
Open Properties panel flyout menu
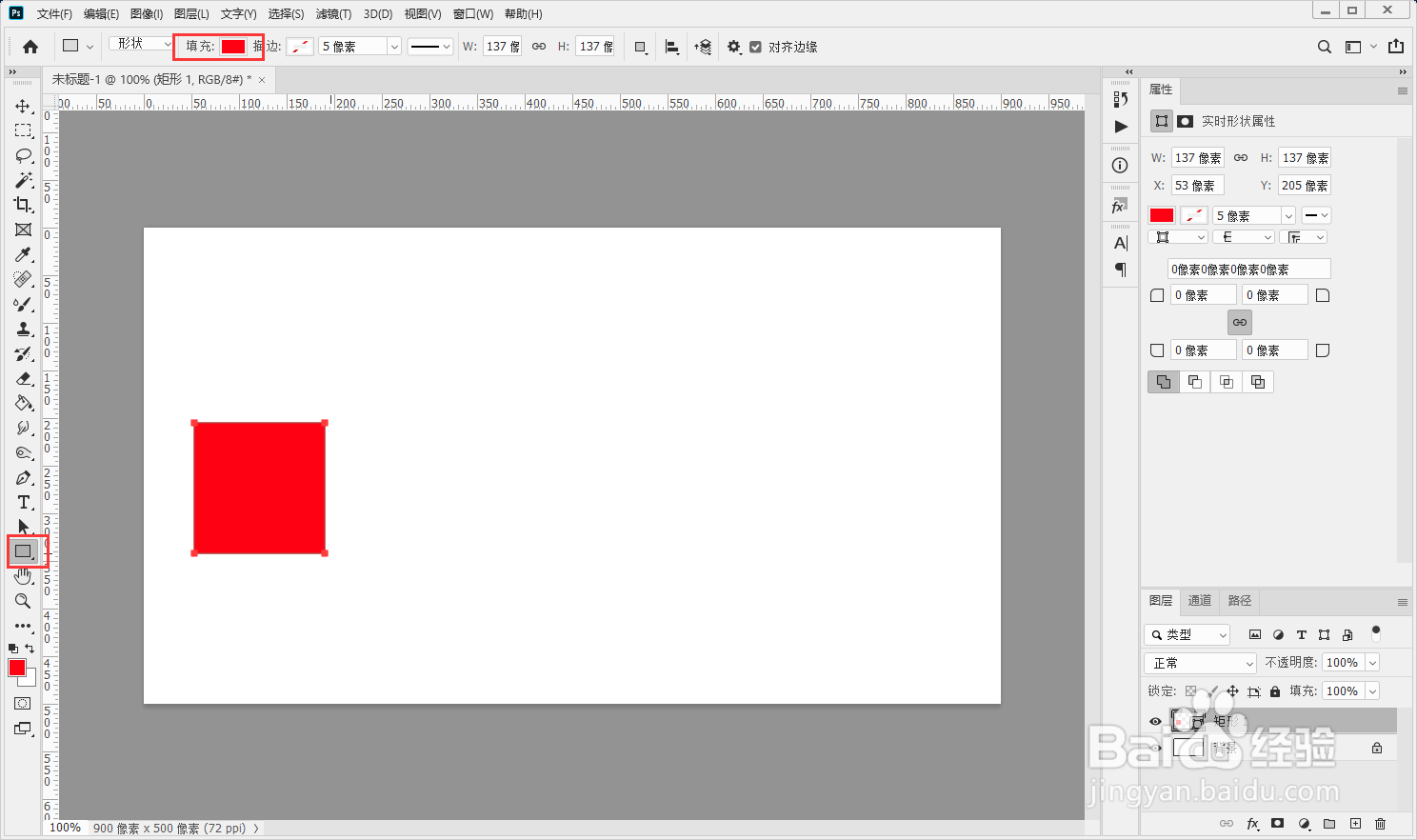1402,90
